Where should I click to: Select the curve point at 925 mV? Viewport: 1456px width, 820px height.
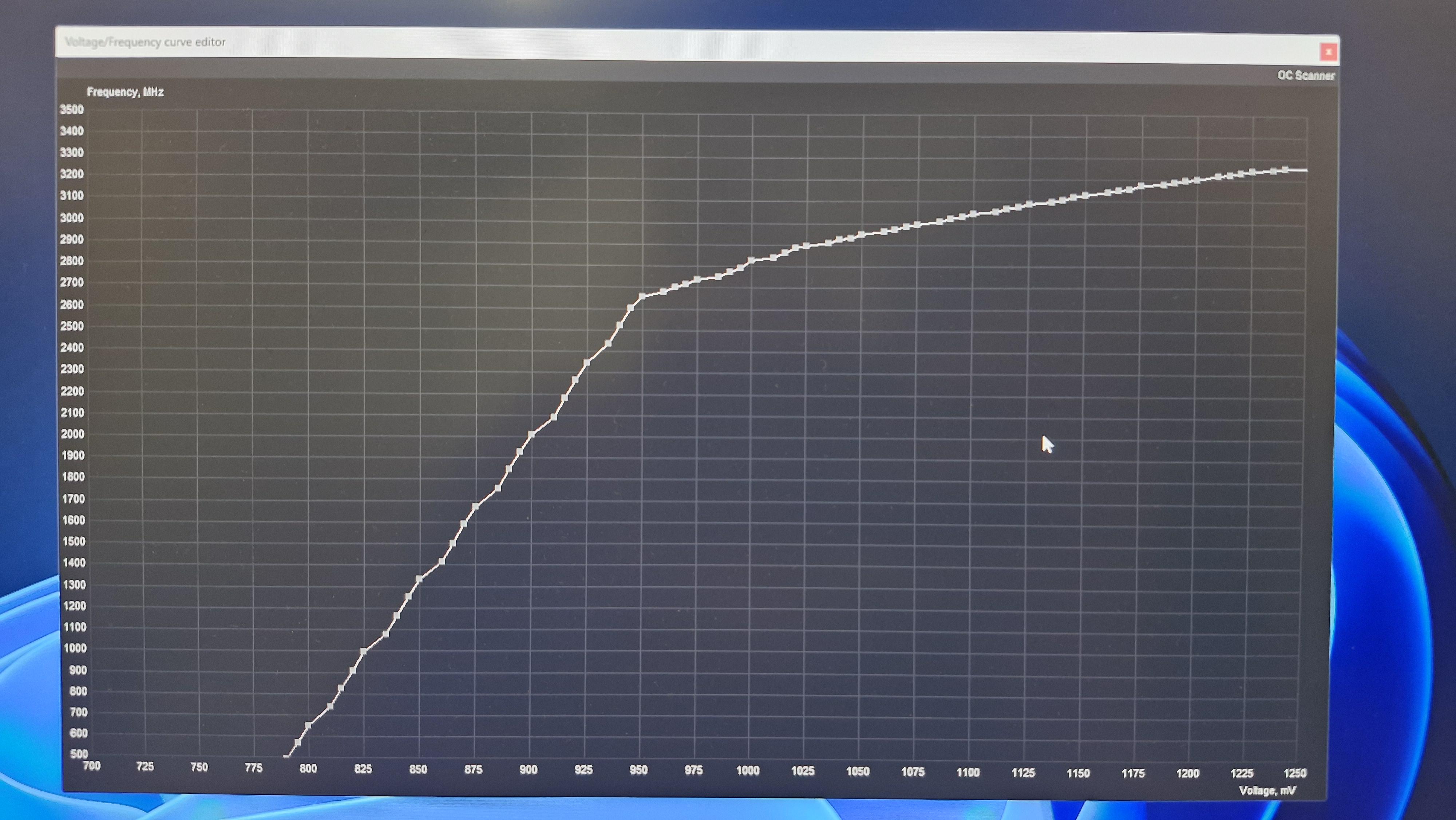click(587, 362)
